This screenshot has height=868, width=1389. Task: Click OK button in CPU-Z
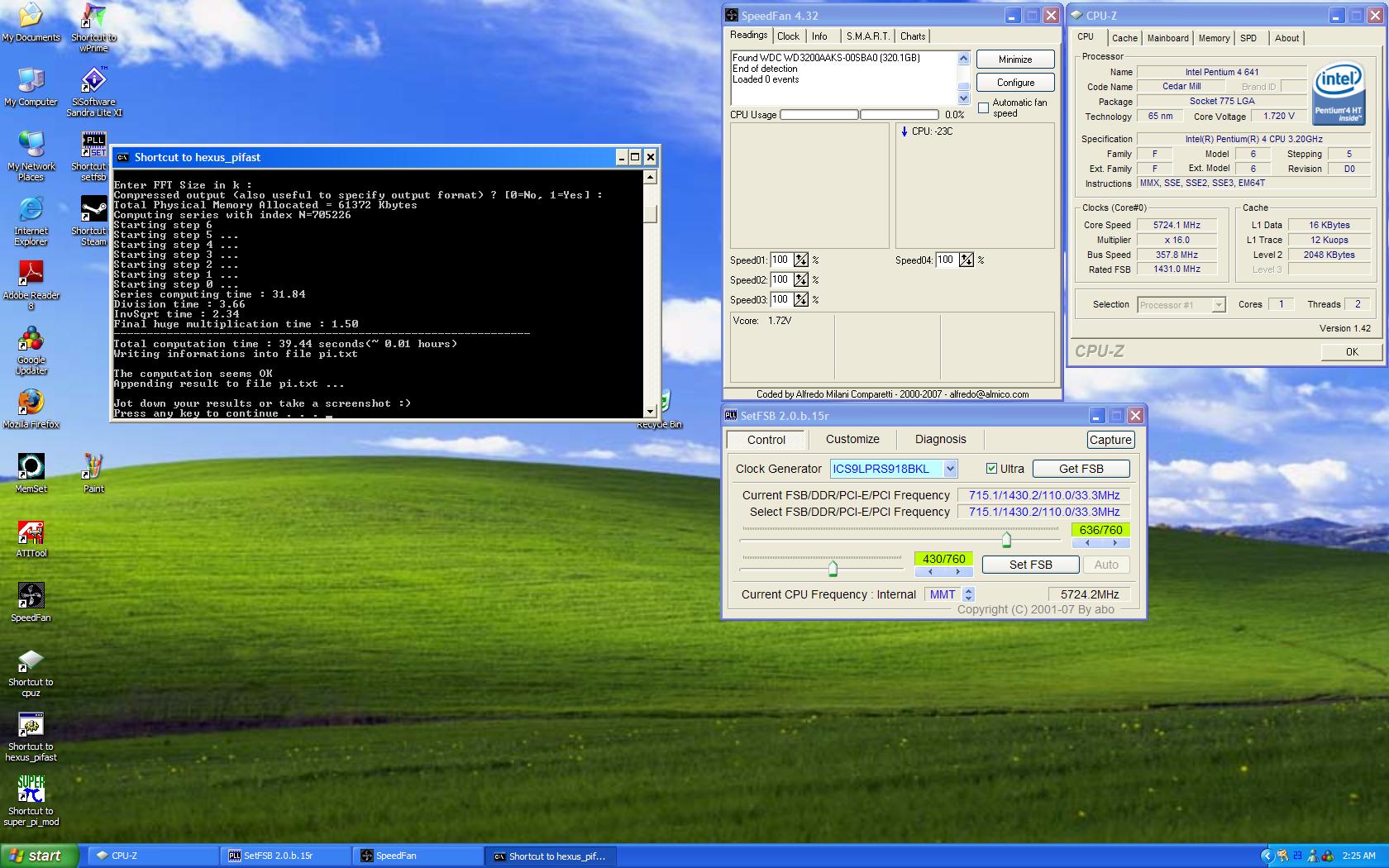coord(1352,351)
